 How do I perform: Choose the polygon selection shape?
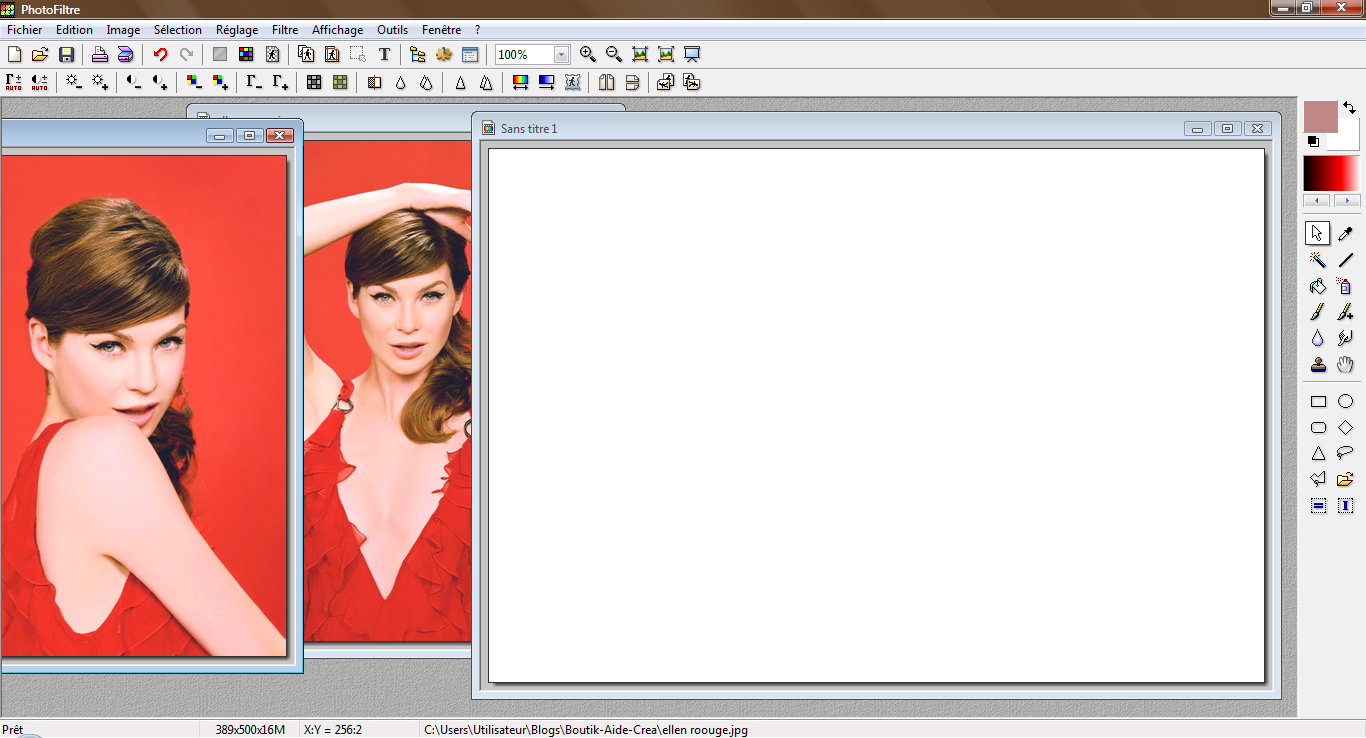click(1318, 480)
